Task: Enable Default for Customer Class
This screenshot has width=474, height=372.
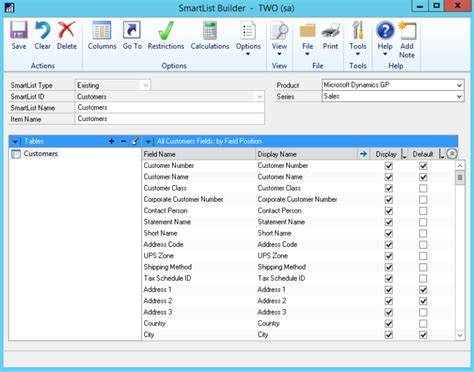Action: [423, 188]
